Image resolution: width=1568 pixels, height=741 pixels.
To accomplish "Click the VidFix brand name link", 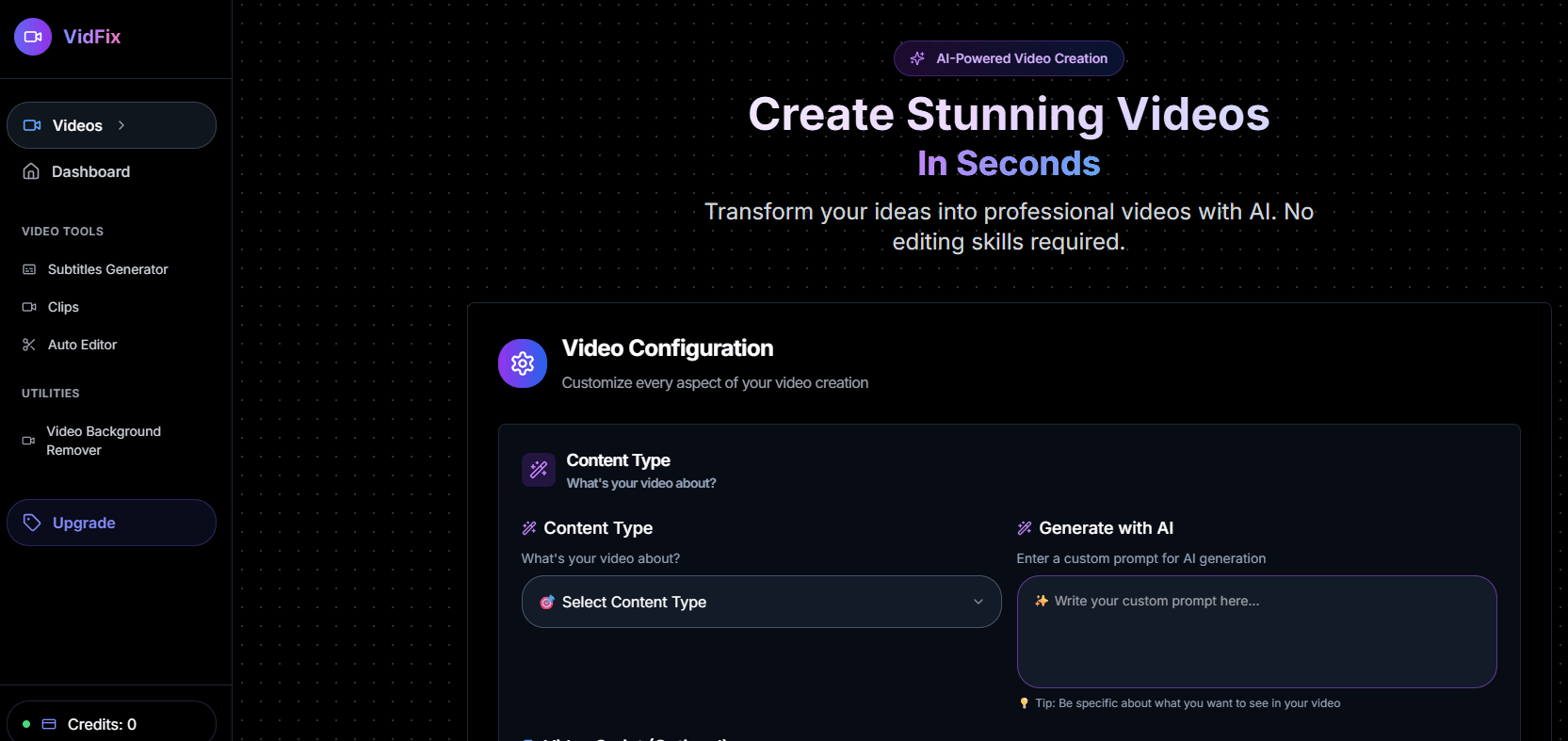I will pyautogui.click(x=92, y=37).
